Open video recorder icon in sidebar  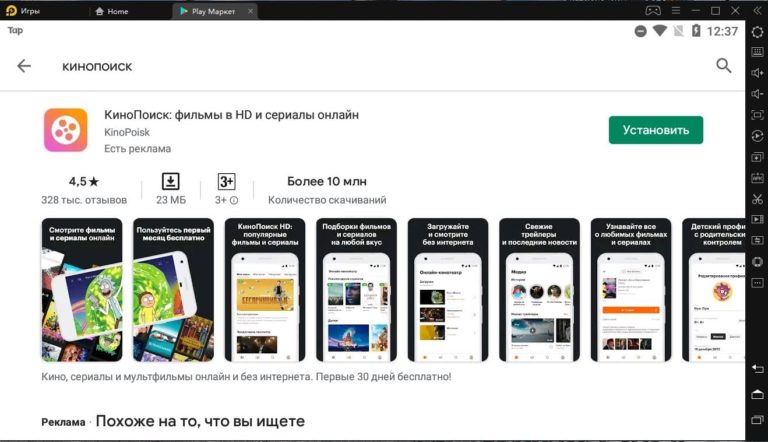click(757, 220)
